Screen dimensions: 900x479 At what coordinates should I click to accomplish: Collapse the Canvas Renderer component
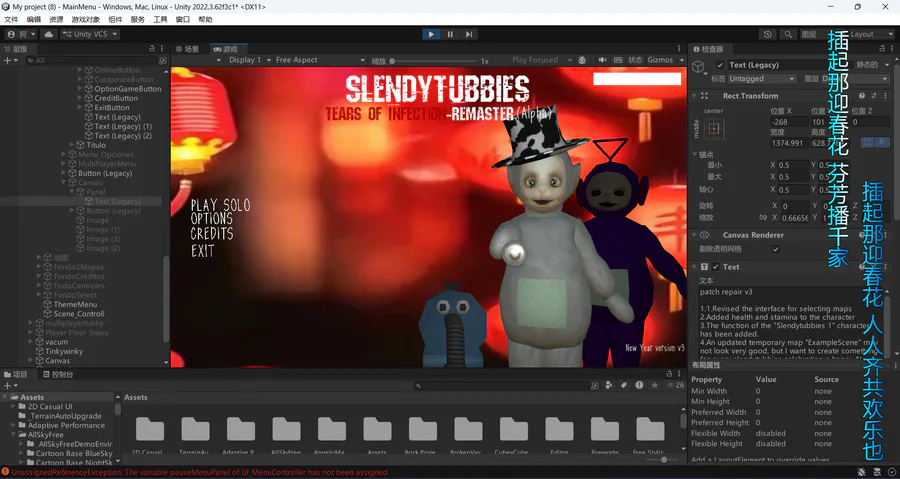694,235
